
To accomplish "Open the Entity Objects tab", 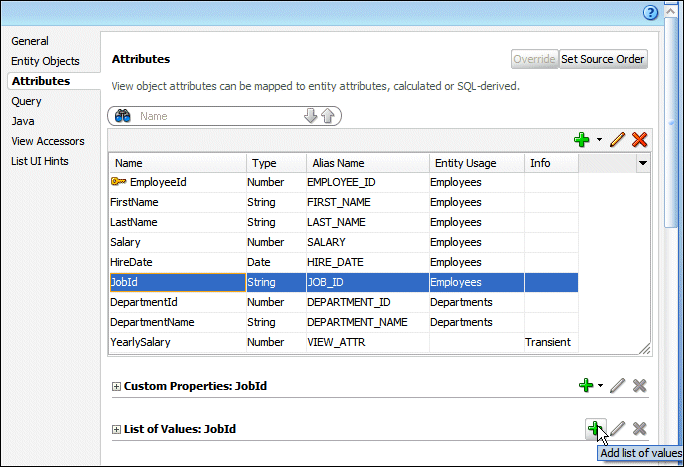I will [45, 61].
